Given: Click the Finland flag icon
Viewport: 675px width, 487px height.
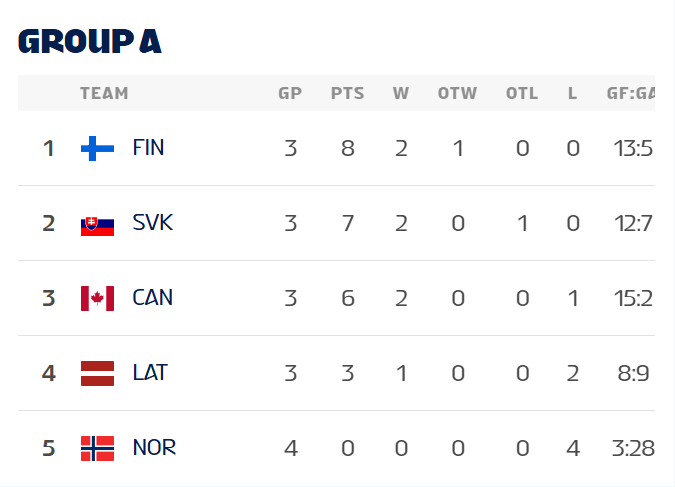Looking at the screenshot, I should (97, 149).
